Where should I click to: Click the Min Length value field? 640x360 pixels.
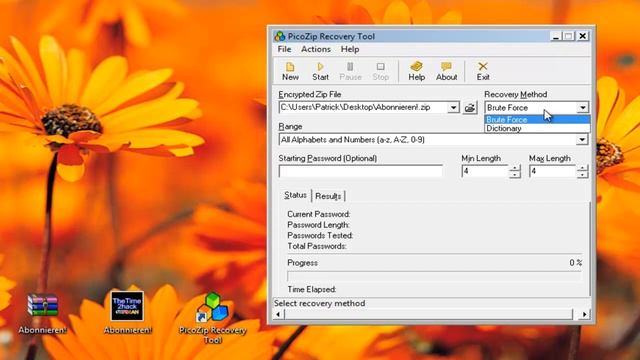click(485, 171)
